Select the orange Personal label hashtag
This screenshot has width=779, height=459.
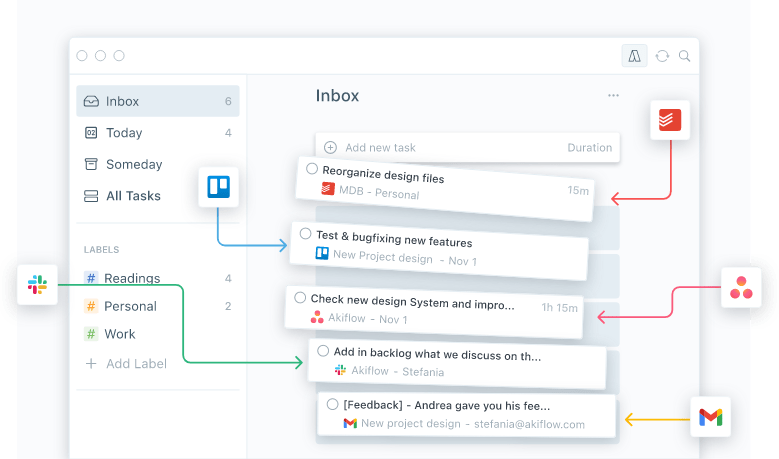91,306
